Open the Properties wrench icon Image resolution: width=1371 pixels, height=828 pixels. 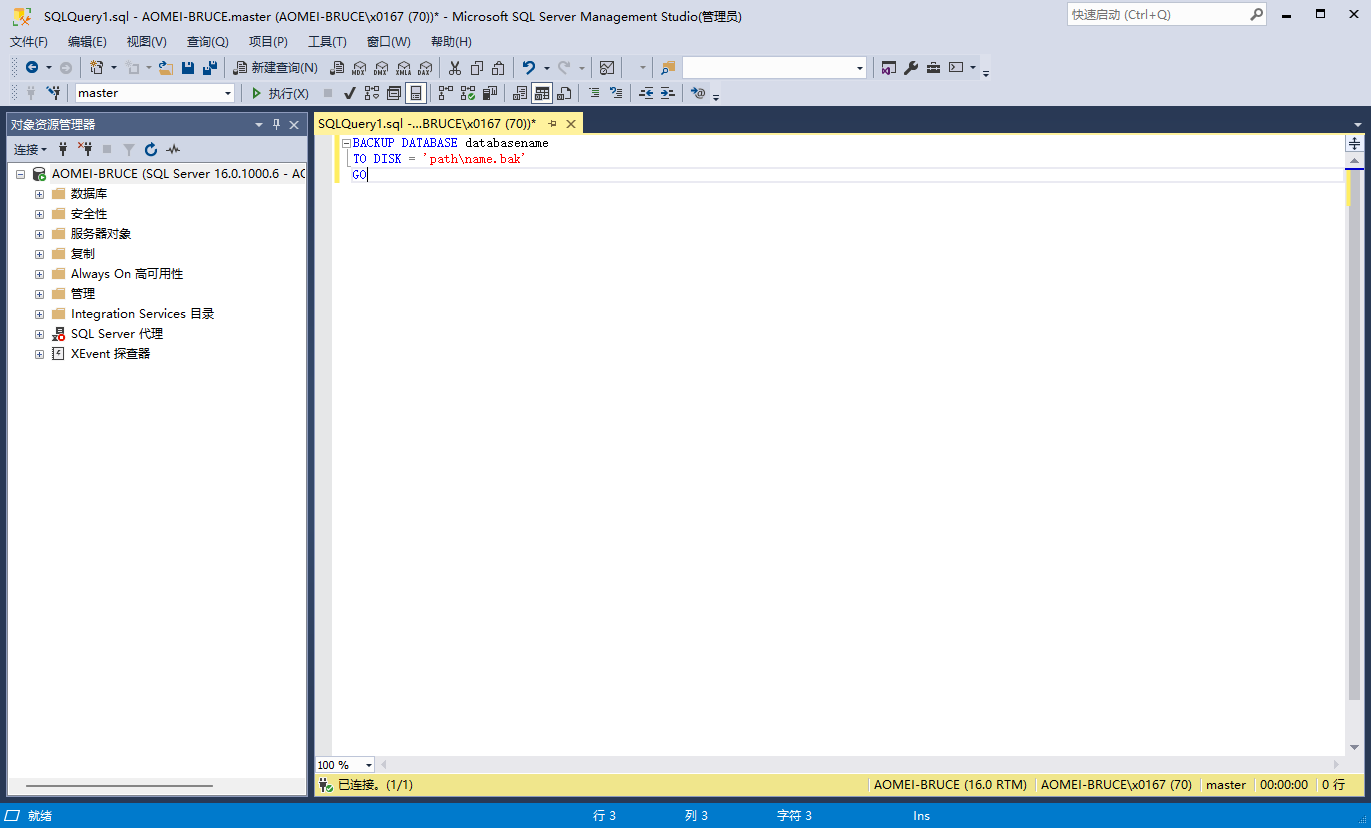click(911, 67)
